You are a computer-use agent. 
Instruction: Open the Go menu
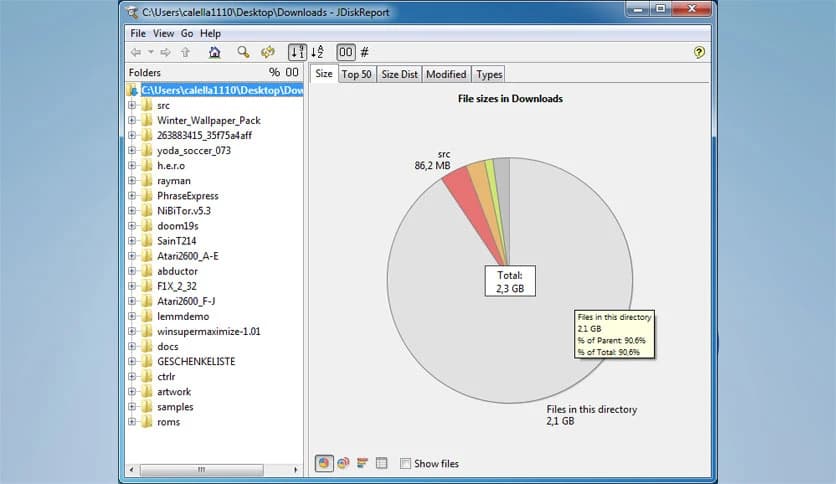coord(187,34)
